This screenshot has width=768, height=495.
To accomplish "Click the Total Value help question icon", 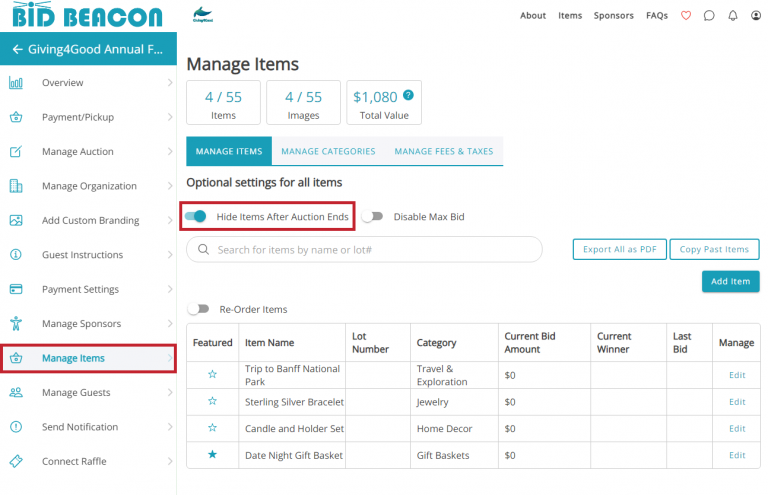I will [408, 95].
